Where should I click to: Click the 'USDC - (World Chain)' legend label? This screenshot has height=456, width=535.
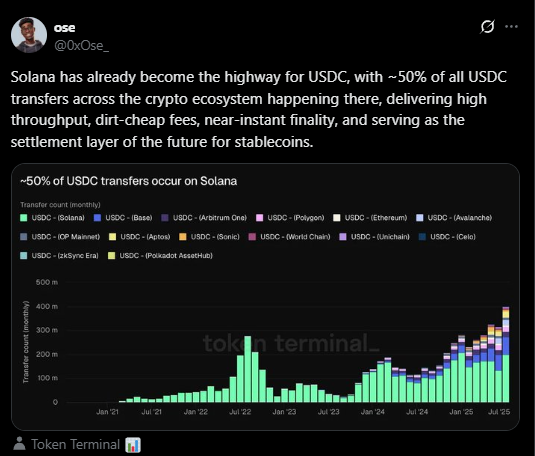[295, 237]
